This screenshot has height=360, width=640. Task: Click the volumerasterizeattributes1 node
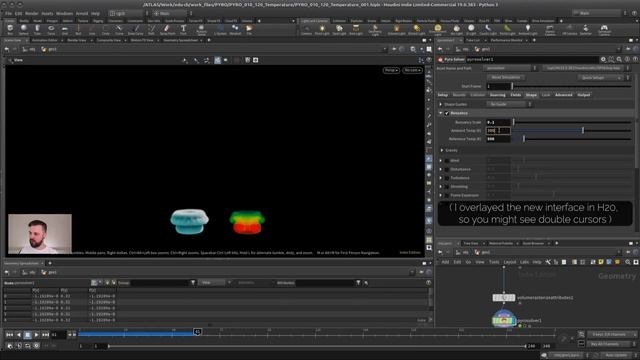tap(504, 298)
